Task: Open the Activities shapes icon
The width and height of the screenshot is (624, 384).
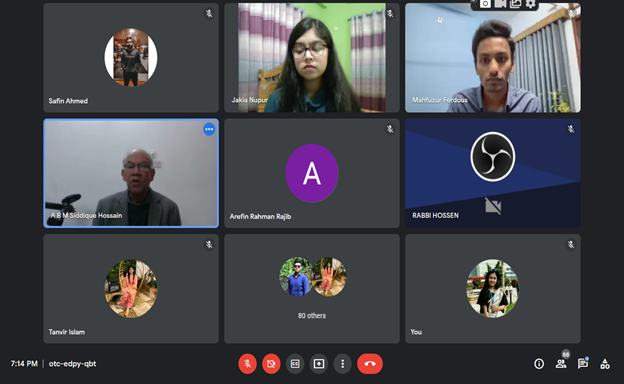Action: 605,364
